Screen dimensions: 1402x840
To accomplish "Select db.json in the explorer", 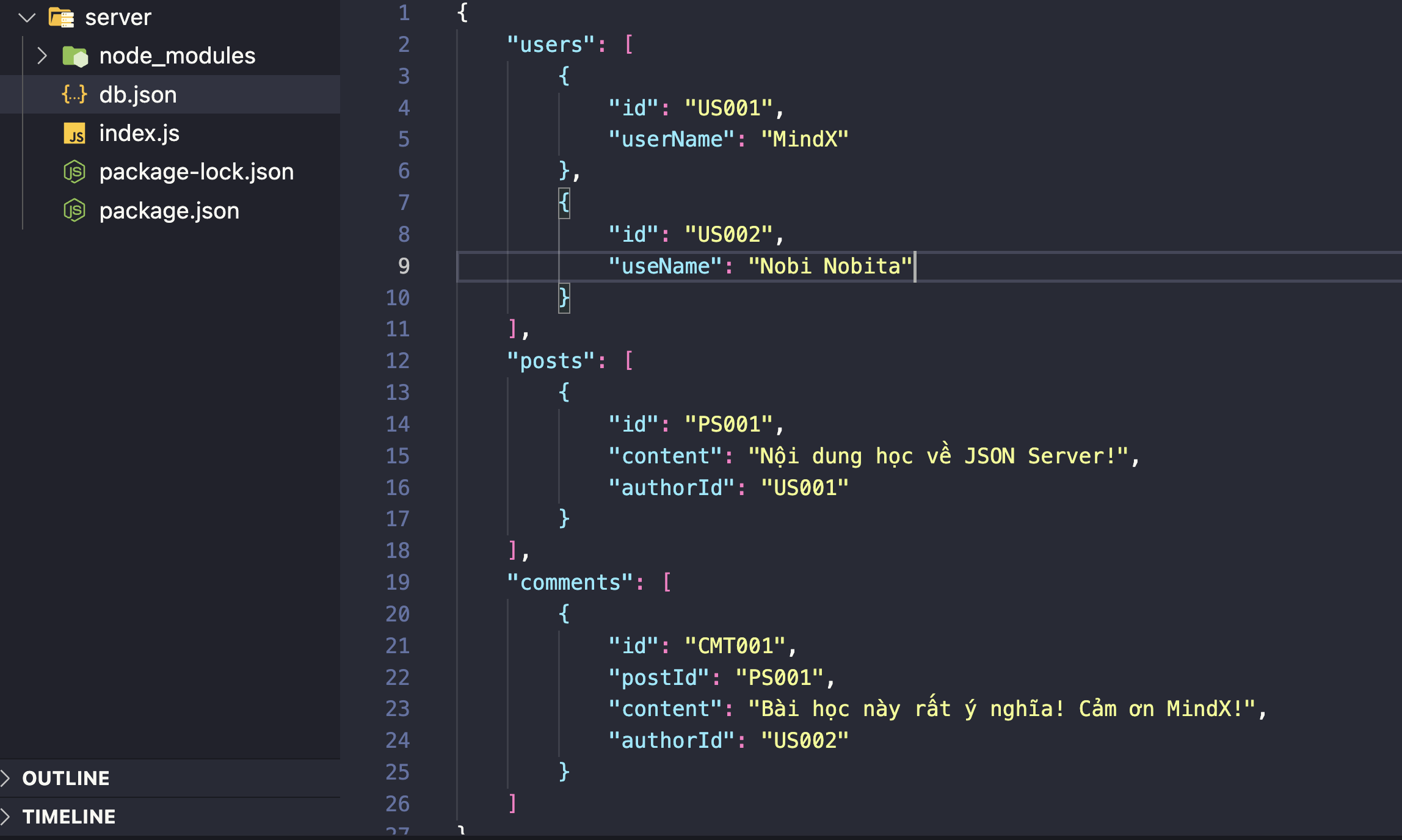I will [x=138, y=95].
